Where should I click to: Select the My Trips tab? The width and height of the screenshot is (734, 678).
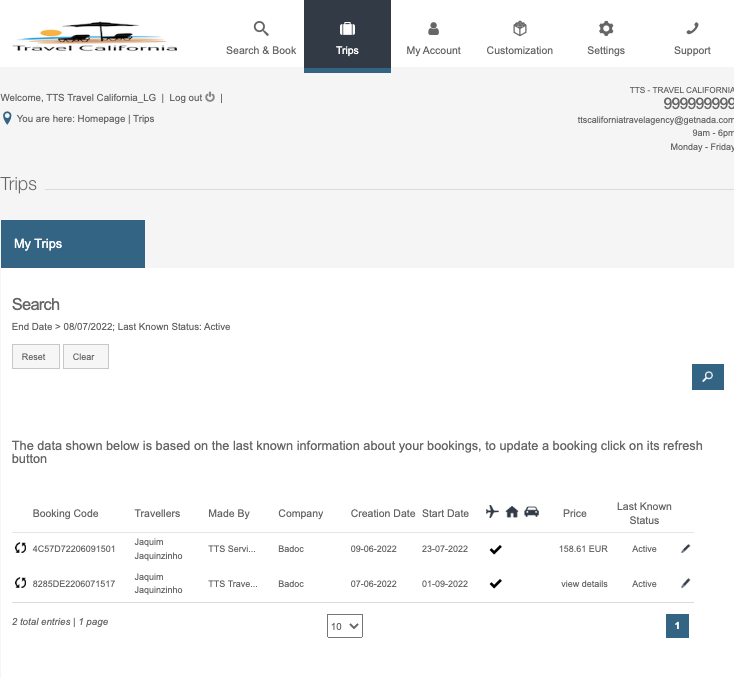click(73, 244)
